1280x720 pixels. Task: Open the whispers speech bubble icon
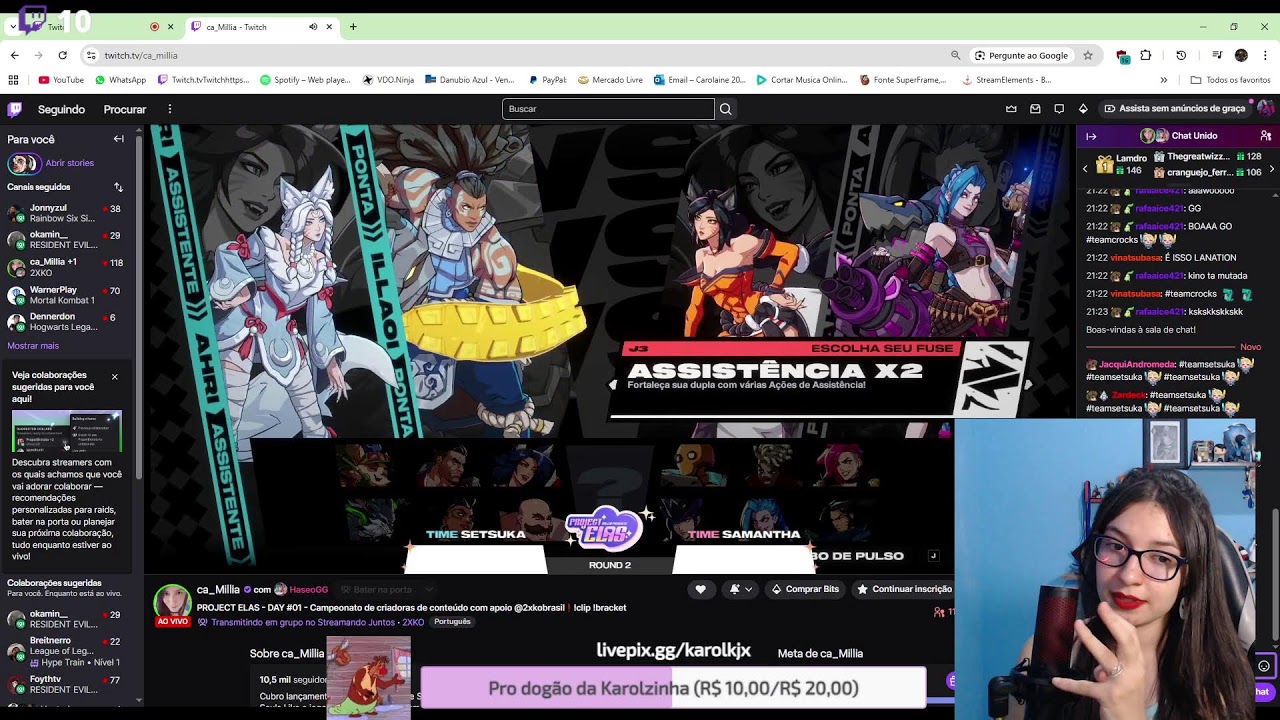1059,109
